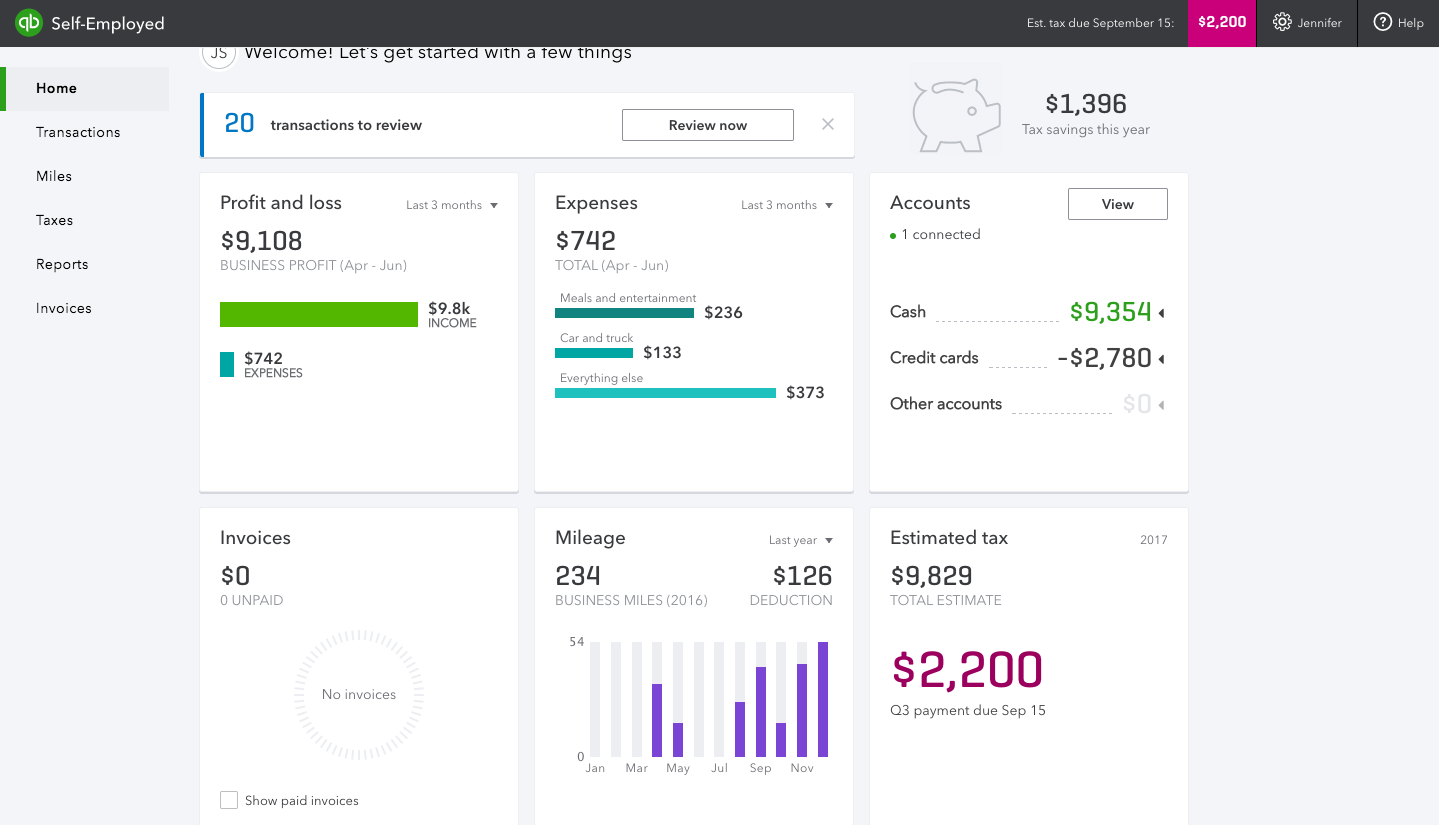Open Invoices in sidebar
Viewport: 1439px width, 825px height.
64,308
